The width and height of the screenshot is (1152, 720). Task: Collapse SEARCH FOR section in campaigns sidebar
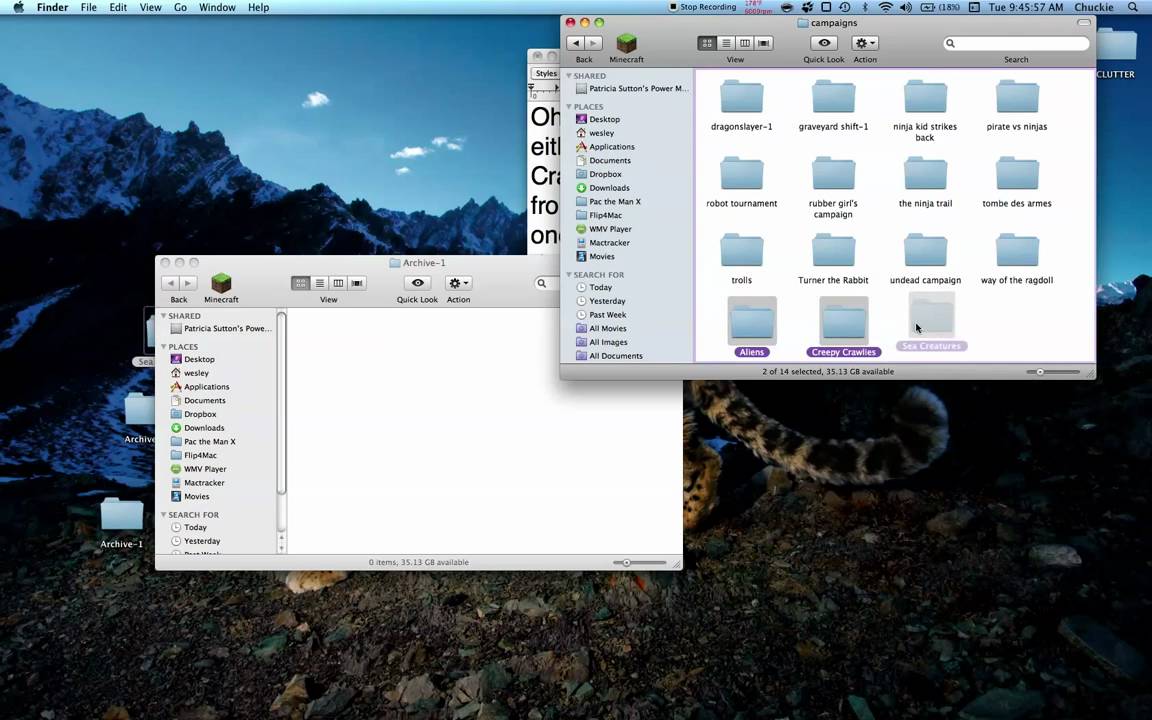click(x=569, y=275)
